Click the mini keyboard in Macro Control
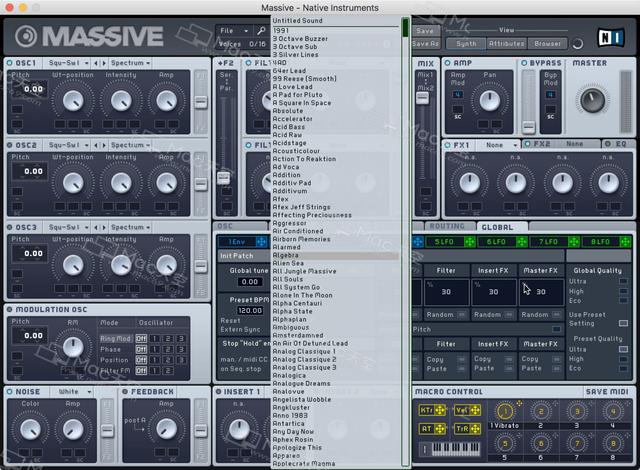The width and height of the screenshot is (640, 470). [456, 449]
